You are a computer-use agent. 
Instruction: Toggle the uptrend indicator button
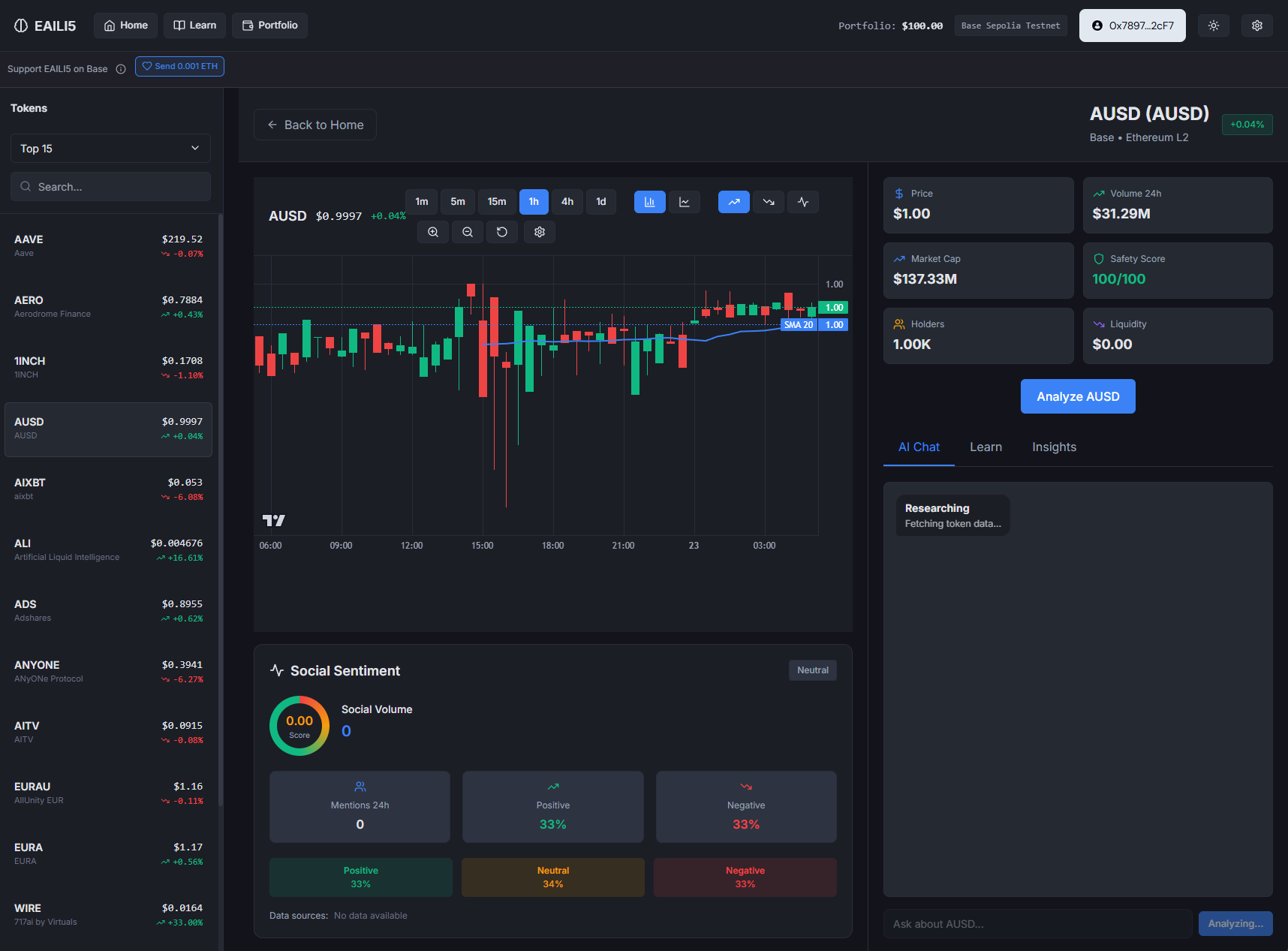[733, 202]
